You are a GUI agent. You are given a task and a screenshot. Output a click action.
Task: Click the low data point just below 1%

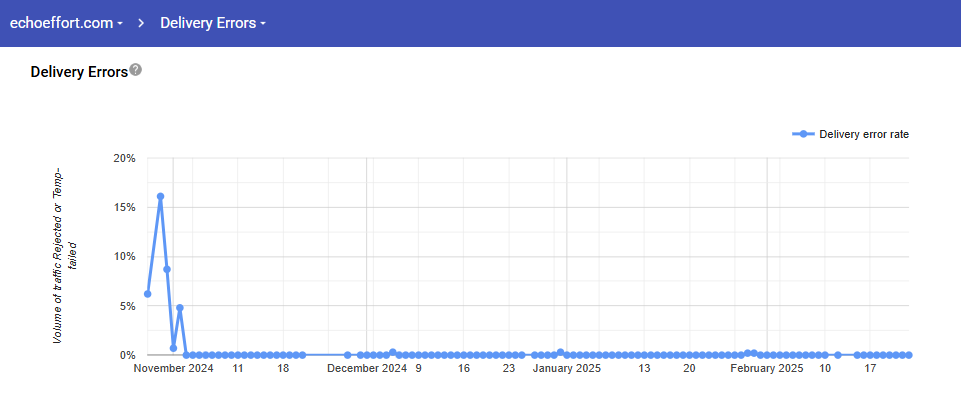tap(173, 348)
